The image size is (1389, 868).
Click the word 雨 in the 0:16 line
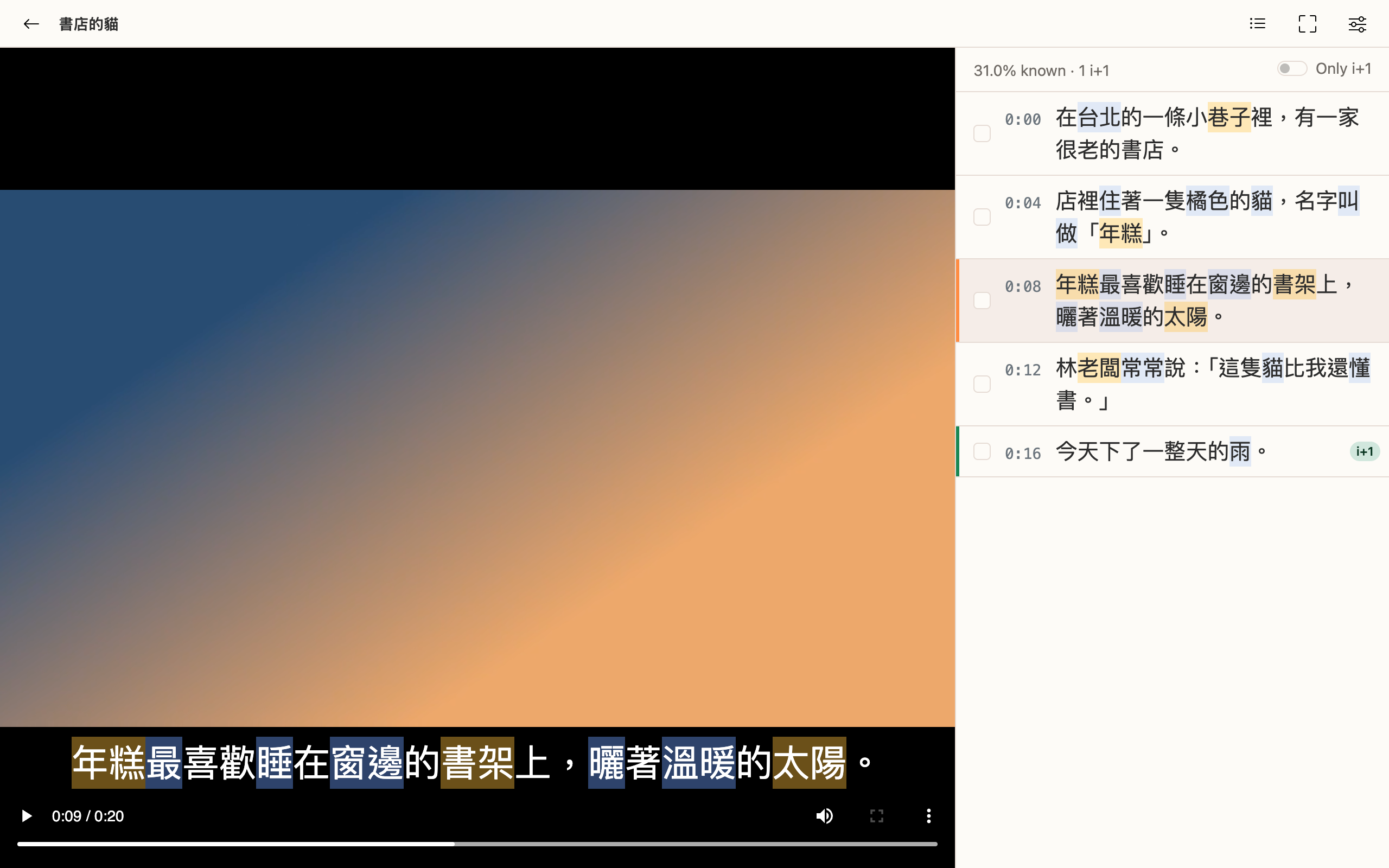click(1240, 451)
